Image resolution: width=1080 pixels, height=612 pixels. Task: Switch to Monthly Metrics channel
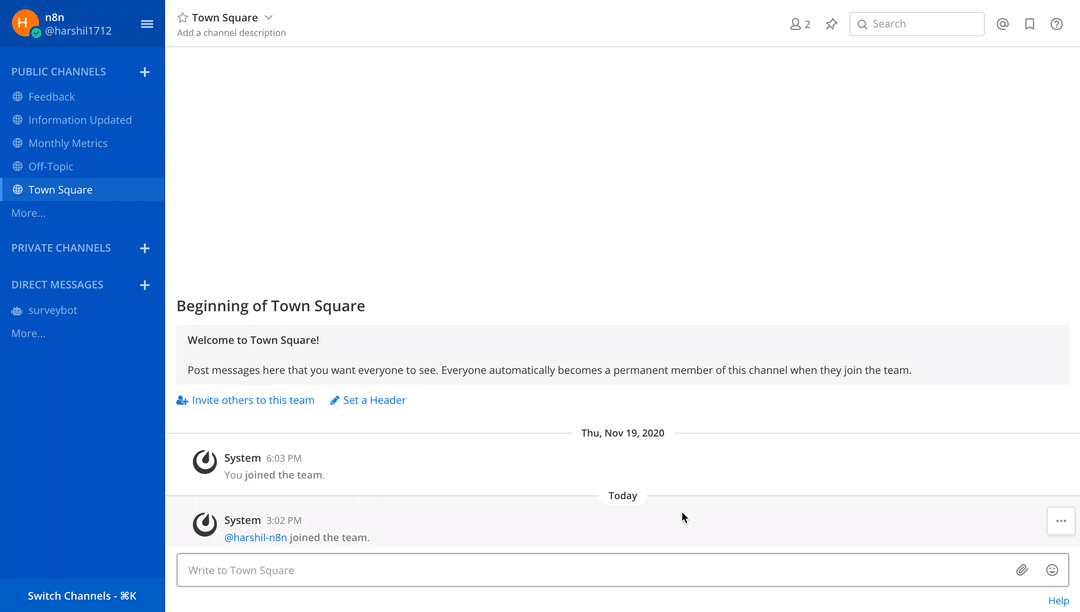point(68,143)
